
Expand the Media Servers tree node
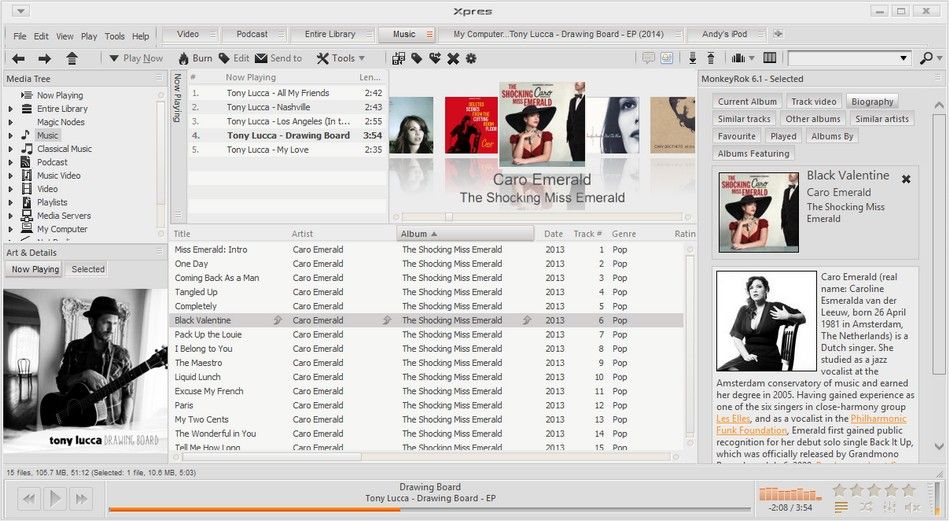point(10,216)
